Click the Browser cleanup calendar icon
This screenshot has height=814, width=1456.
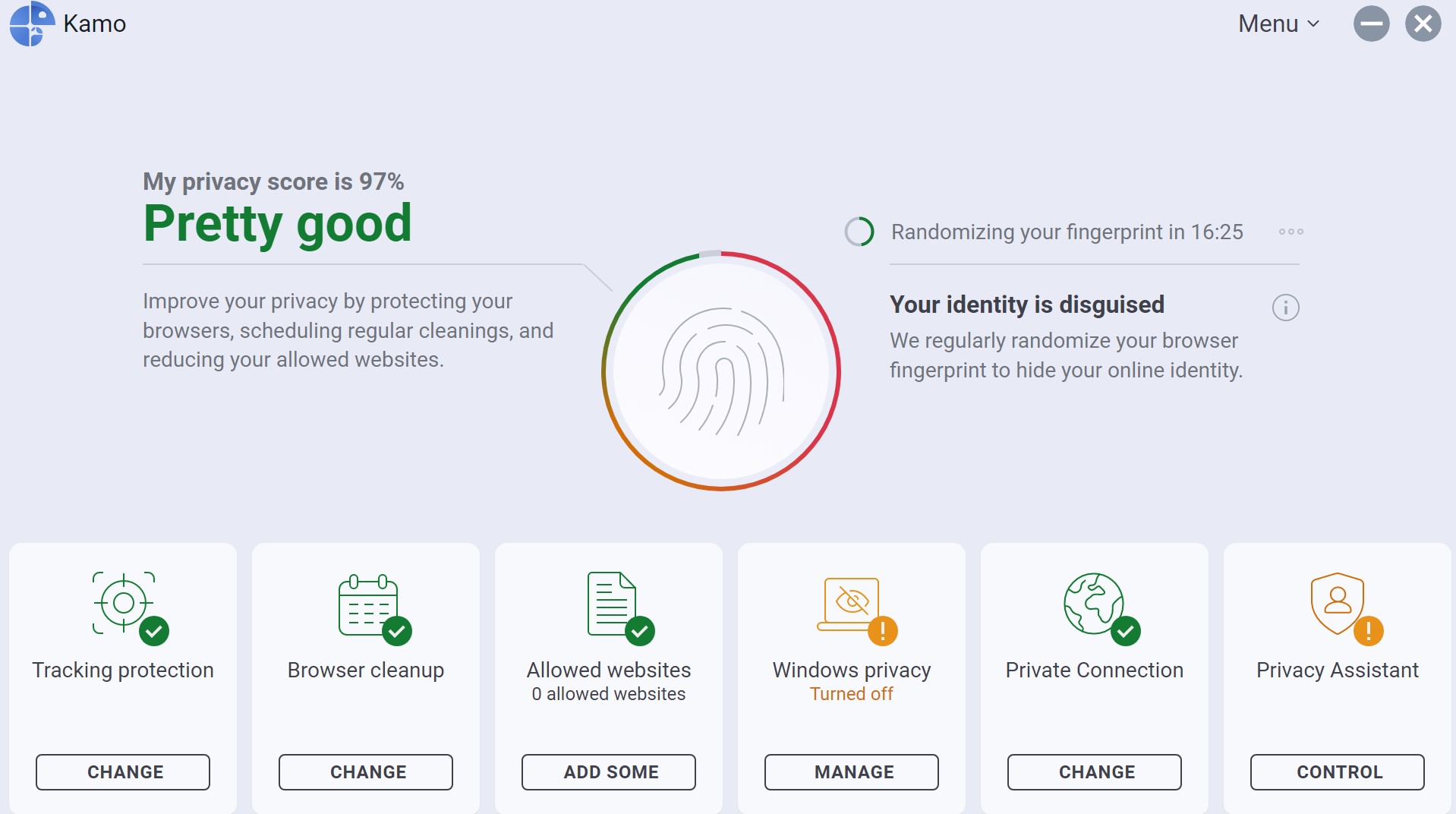[368, 606]
